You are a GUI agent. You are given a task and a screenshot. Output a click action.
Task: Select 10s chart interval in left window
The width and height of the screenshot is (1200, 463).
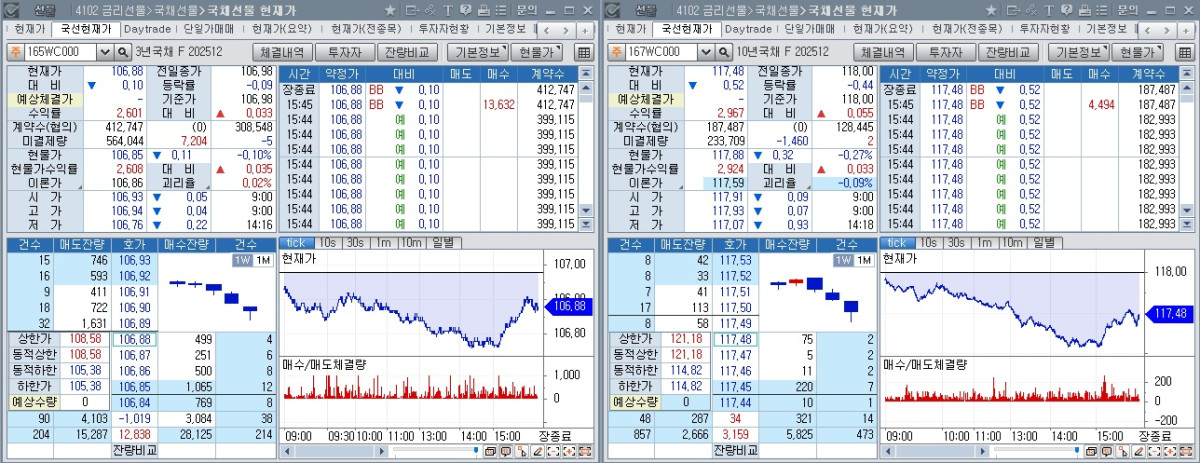(x=328, y=242)
